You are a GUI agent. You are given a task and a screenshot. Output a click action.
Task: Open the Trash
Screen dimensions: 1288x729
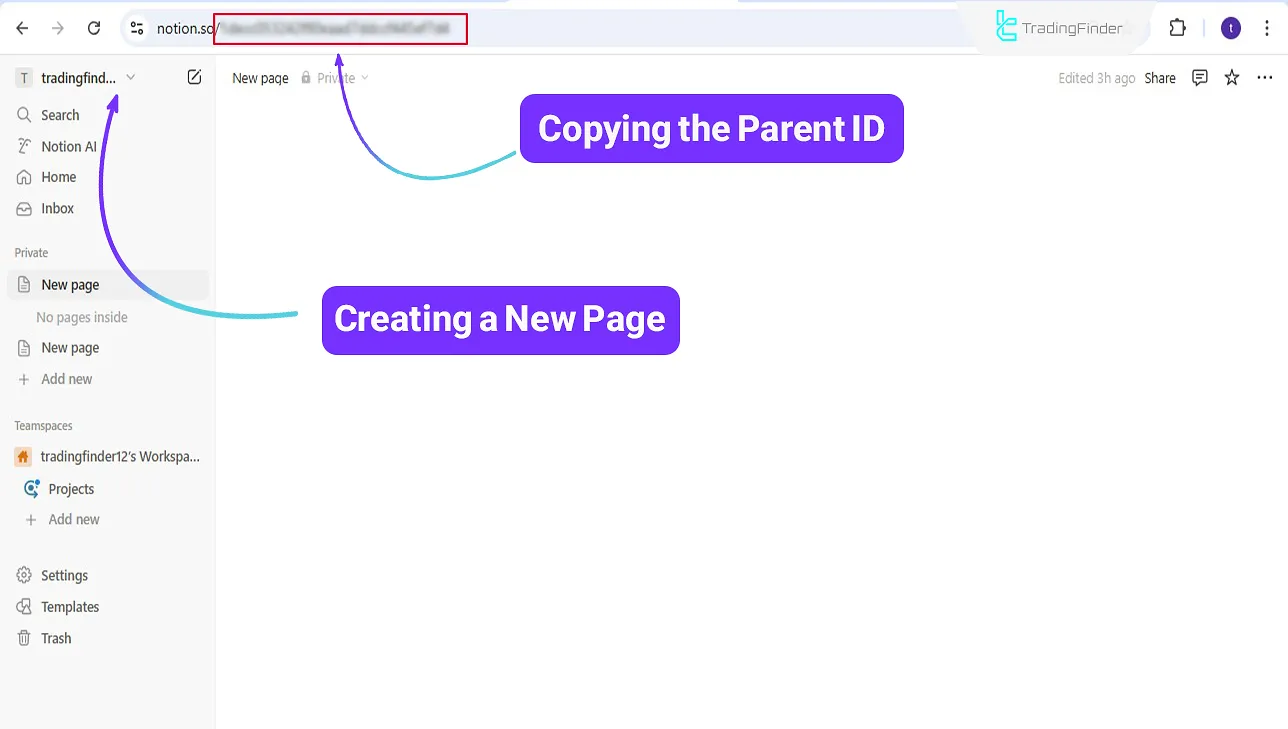click(57, 637)
